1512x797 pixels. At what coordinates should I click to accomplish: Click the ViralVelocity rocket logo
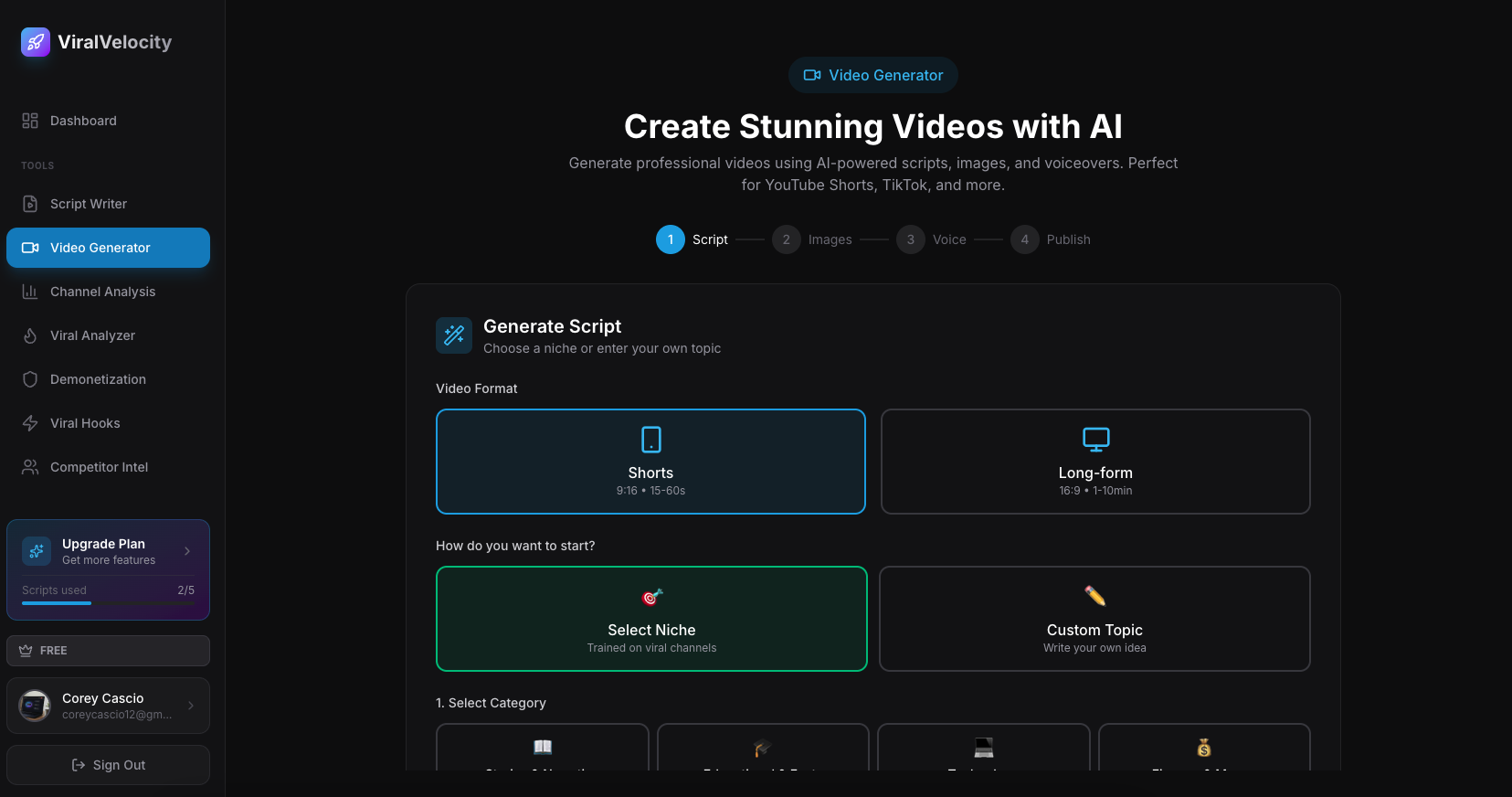coord(36,41)
